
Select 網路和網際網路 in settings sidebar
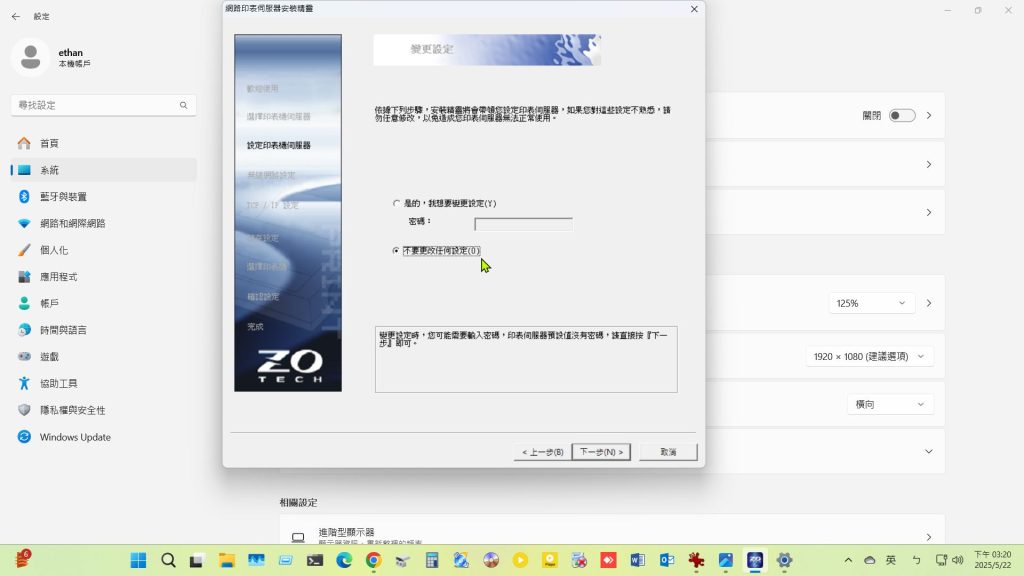[x=72, y=223]
